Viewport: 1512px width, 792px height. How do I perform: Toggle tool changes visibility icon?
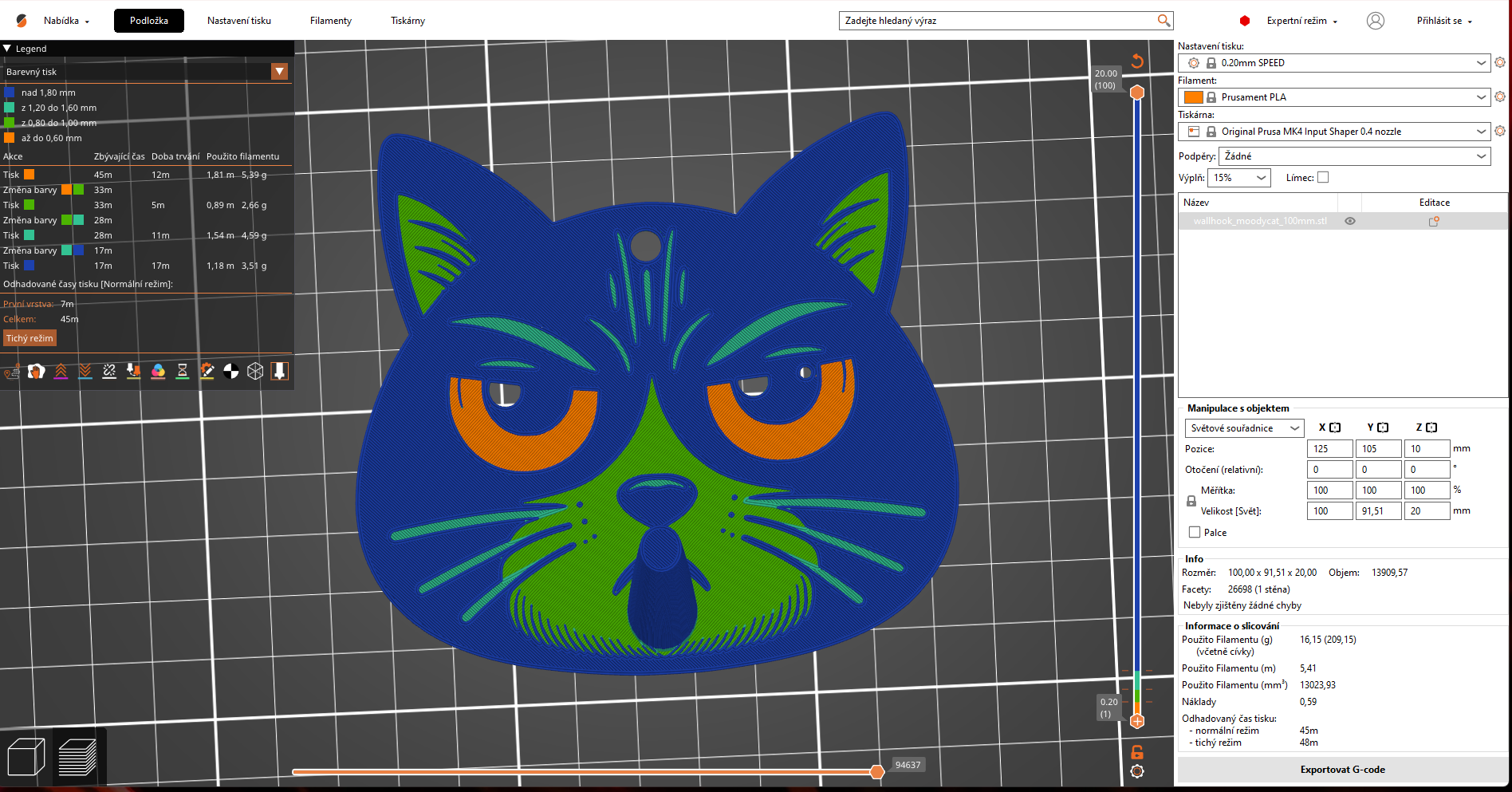tap(134, 372)
